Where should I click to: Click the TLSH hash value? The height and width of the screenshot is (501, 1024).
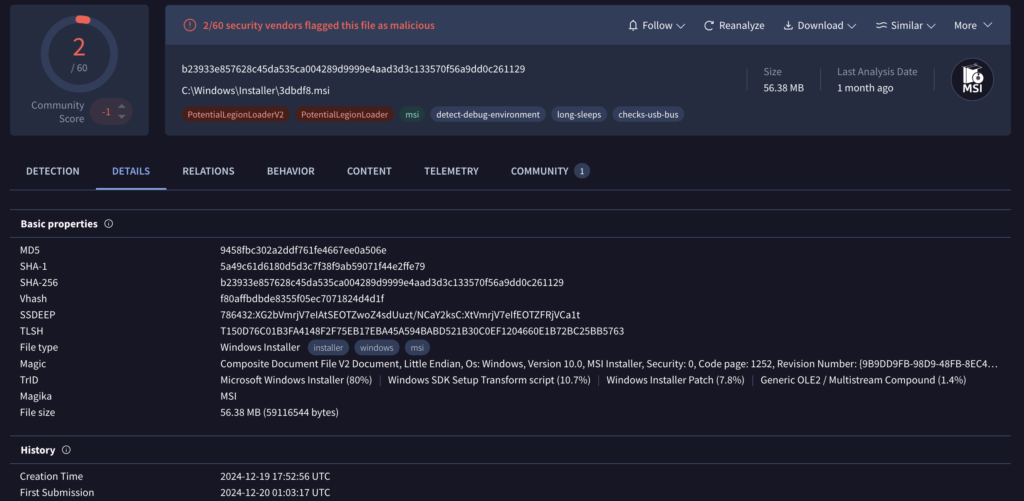click(422, 331)
